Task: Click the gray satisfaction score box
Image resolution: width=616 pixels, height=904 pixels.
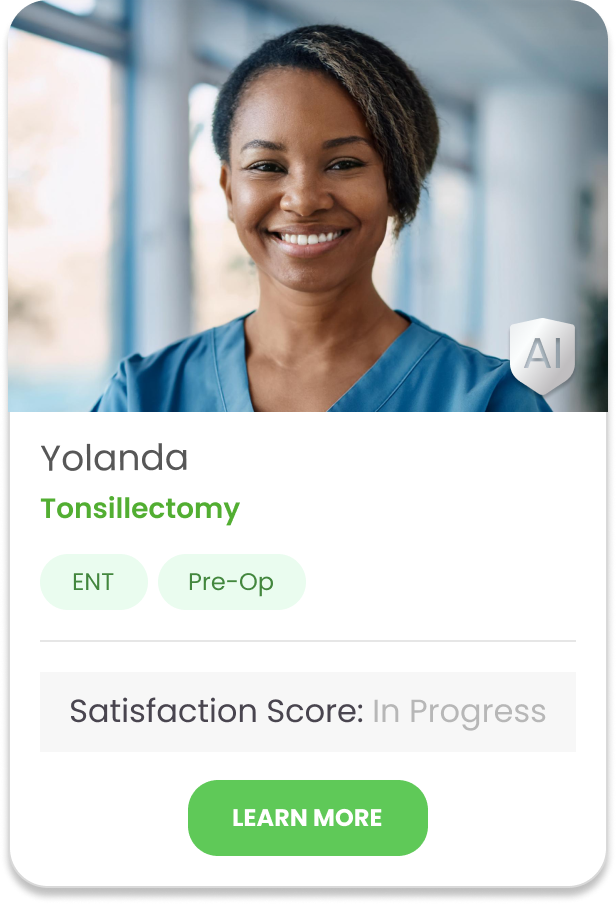Action: 308,711
